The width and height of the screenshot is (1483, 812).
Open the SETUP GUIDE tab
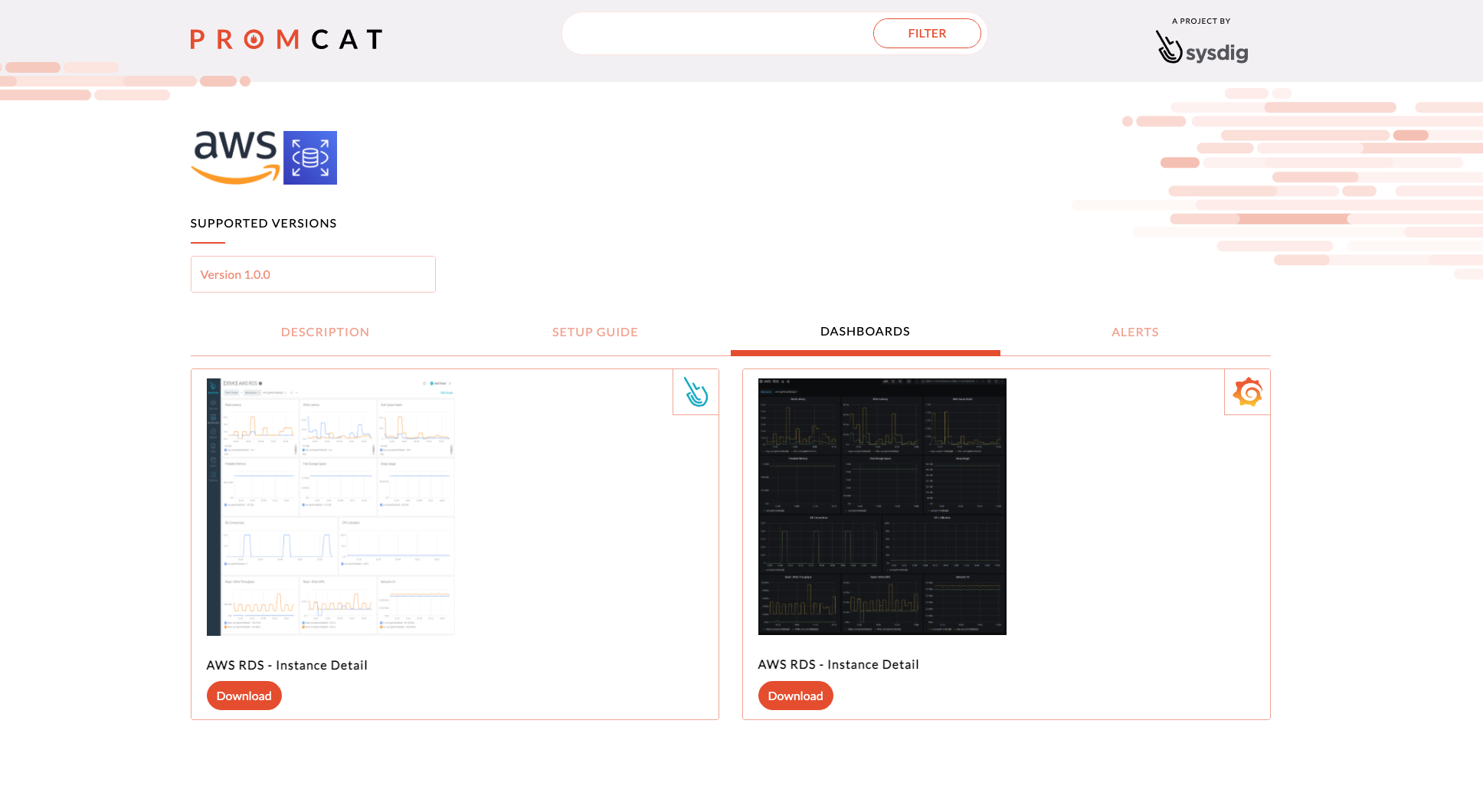coord(594,332)
